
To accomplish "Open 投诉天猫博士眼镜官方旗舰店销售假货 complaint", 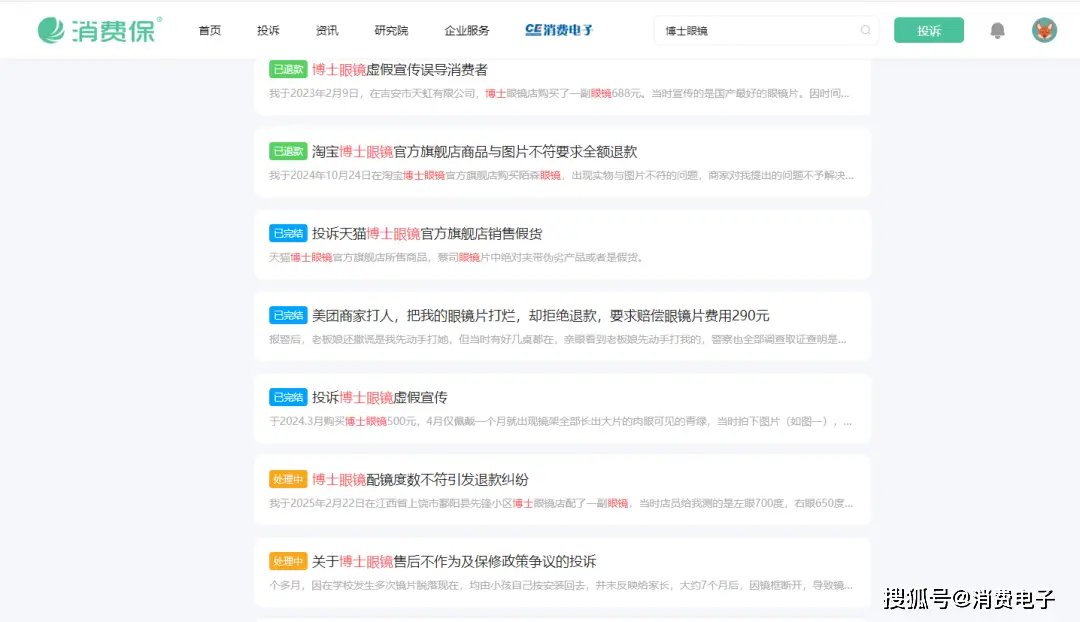I will pyautogui.click(x=427, y=234).
